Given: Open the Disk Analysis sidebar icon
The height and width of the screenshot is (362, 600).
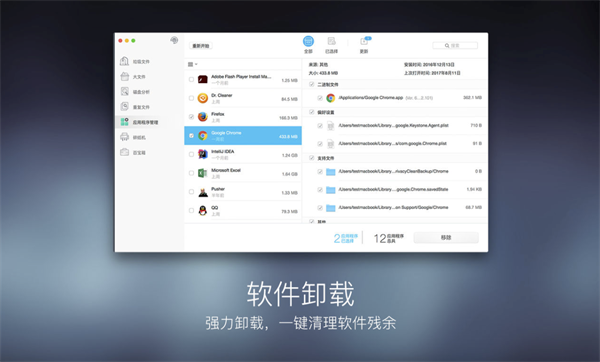Looking at the screenshot, I should point(124,91).
